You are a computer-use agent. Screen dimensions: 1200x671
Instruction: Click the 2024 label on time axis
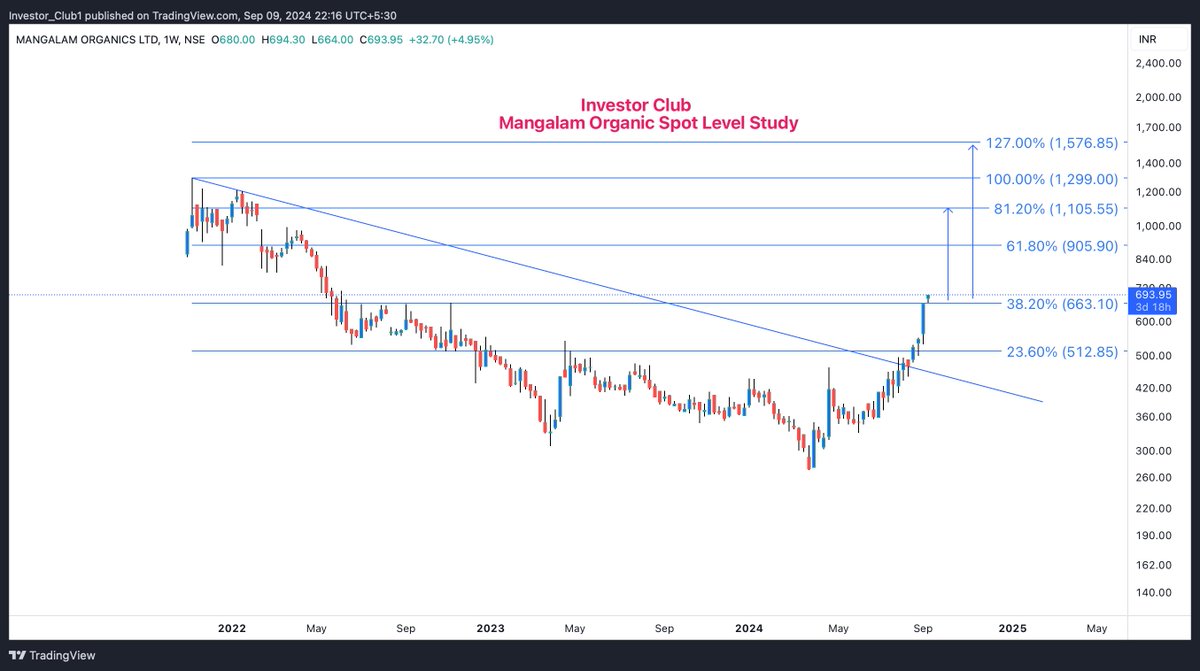(x=750, y=629)
